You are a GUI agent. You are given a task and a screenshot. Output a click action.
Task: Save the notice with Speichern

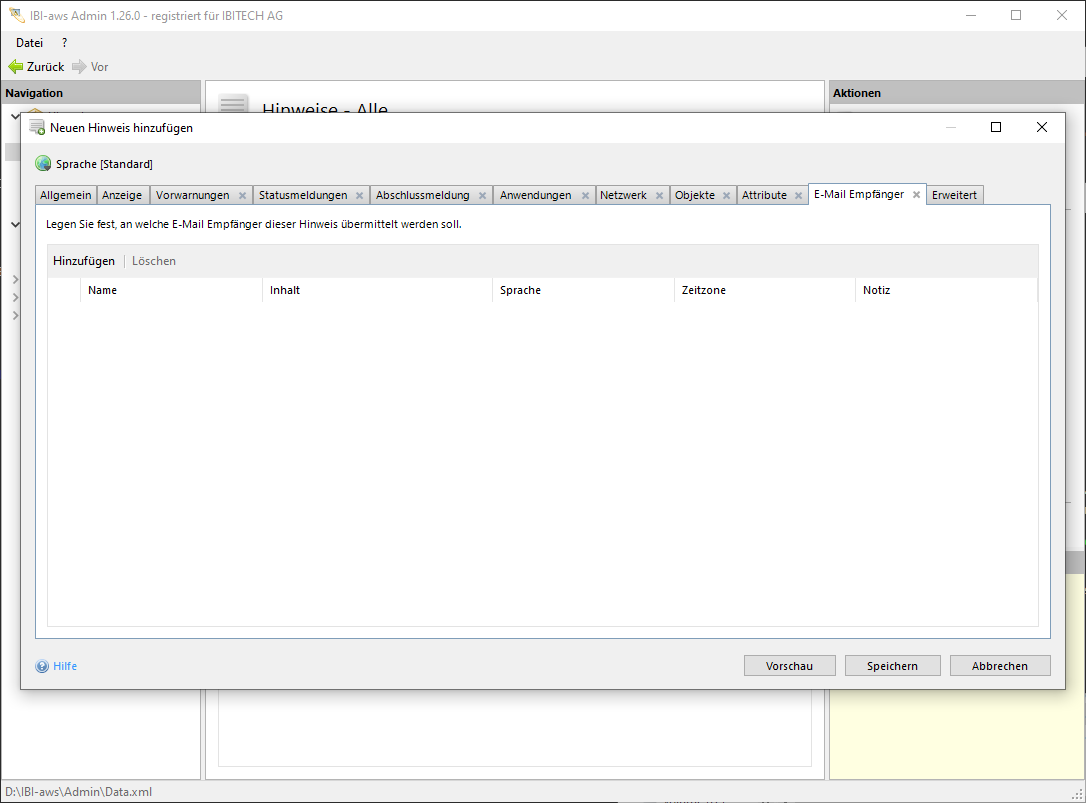(x=892, y=666)
